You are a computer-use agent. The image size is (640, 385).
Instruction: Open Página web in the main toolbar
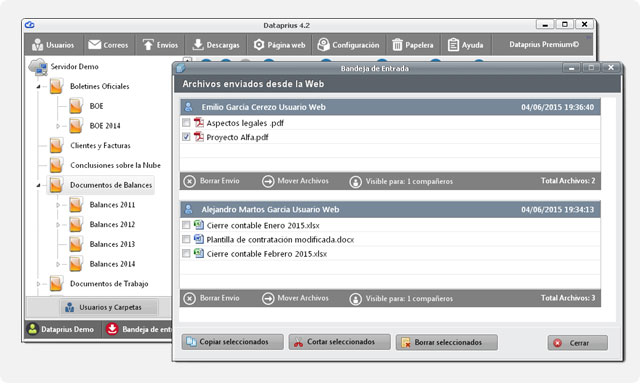pos(279,45)
